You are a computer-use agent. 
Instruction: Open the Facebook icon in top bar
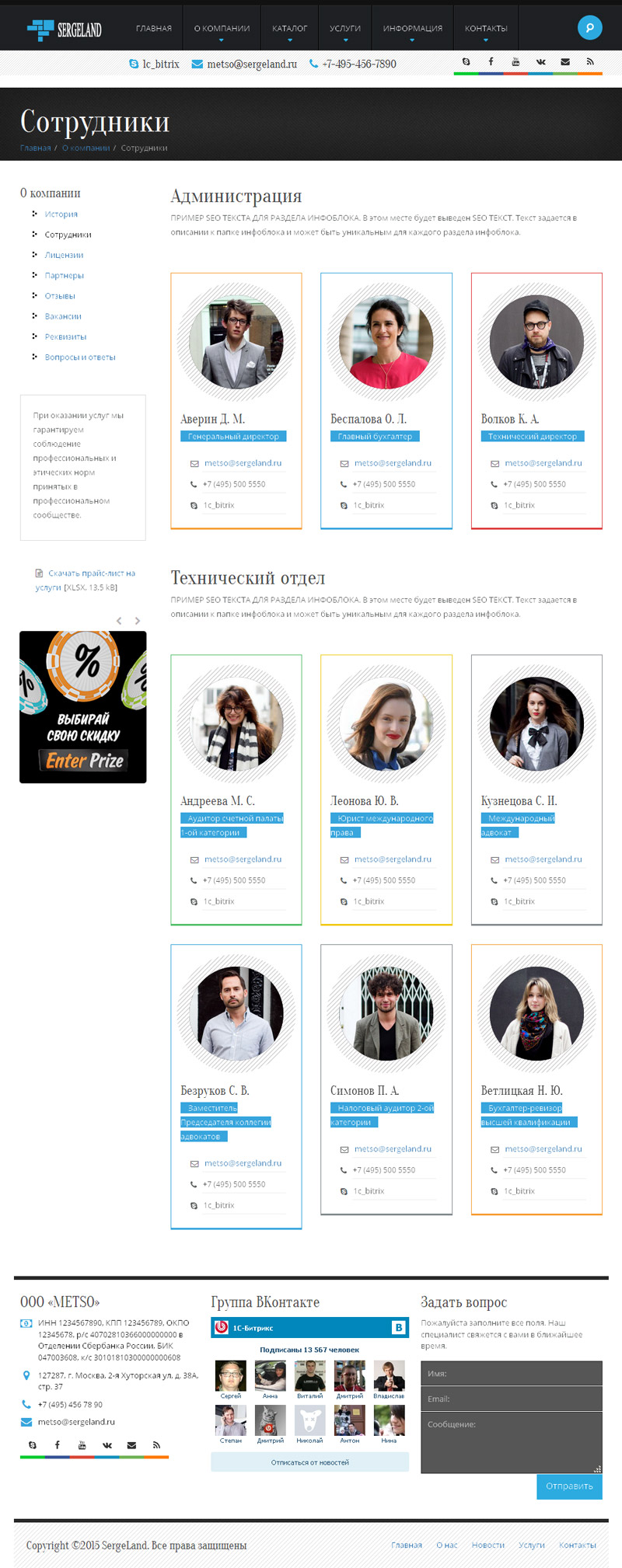click(491, 61)
